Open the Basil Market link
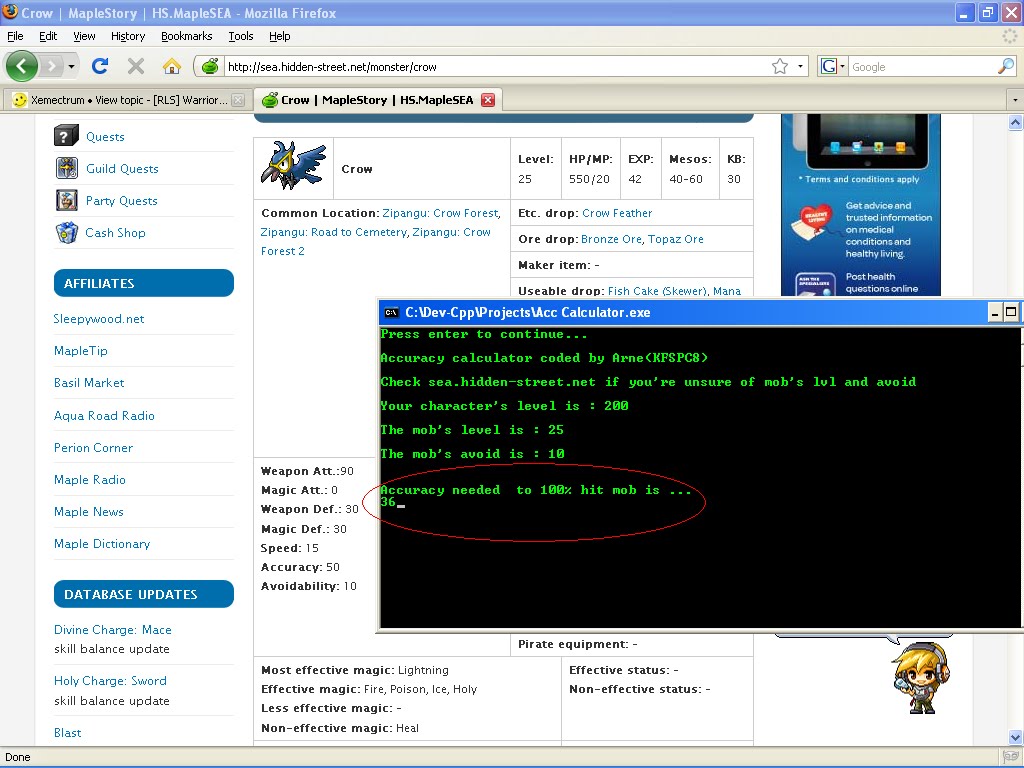 click(x=89, y=383)
